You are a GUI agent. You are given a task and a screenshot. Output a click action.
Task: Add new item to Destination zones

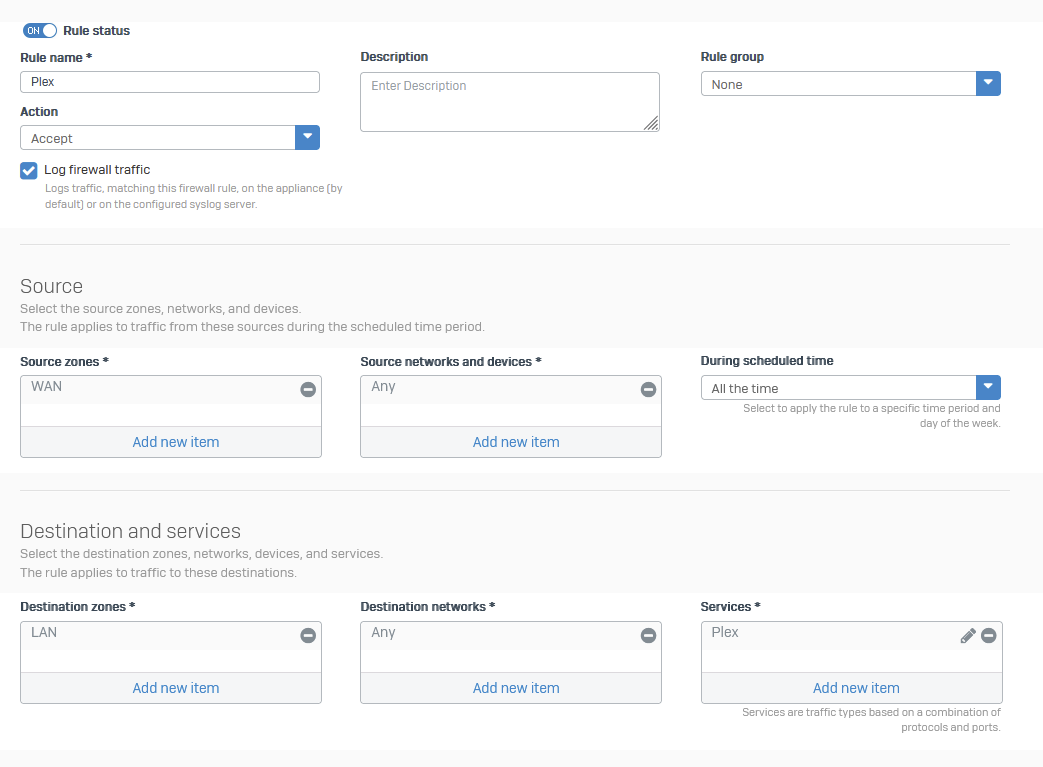point(176,688)
